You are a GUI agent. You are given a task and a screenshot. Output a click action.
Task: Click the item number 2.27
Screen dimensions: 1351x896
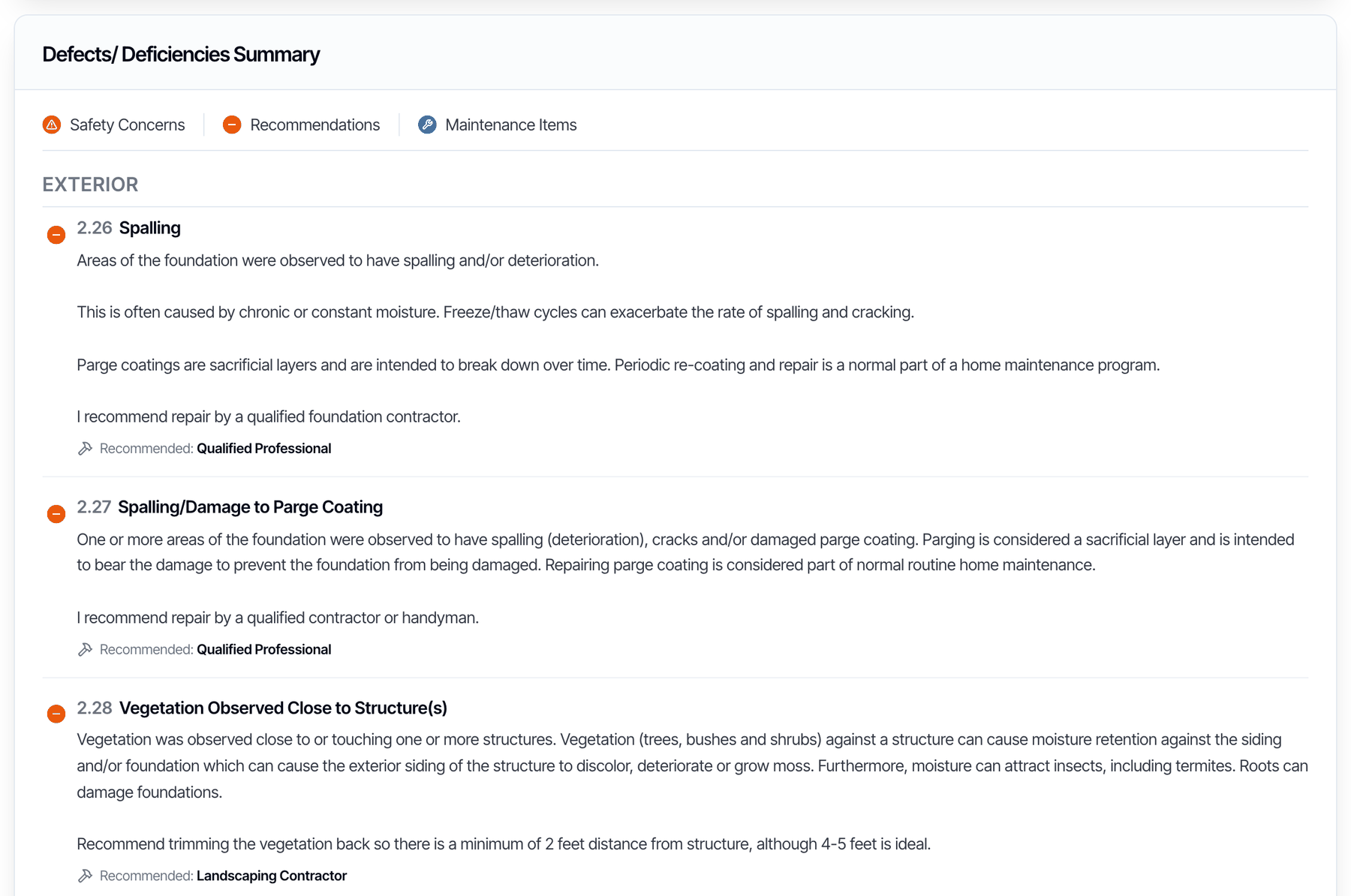(x=94, y=507)
